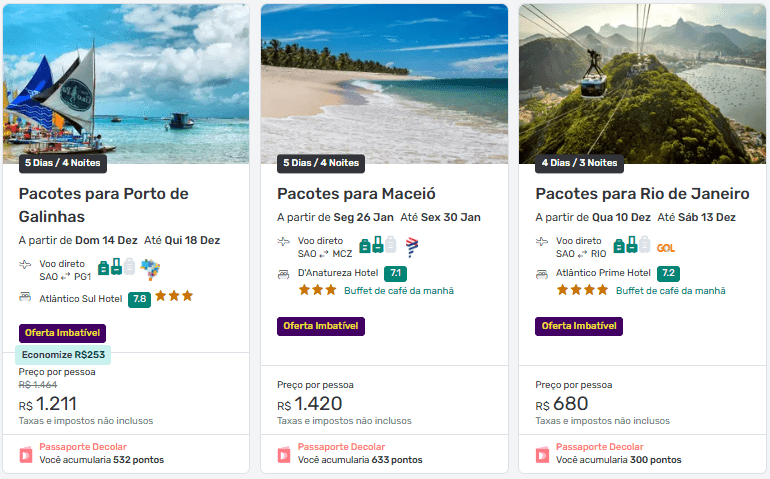Click the GOL airline logo

pos(666,246)
